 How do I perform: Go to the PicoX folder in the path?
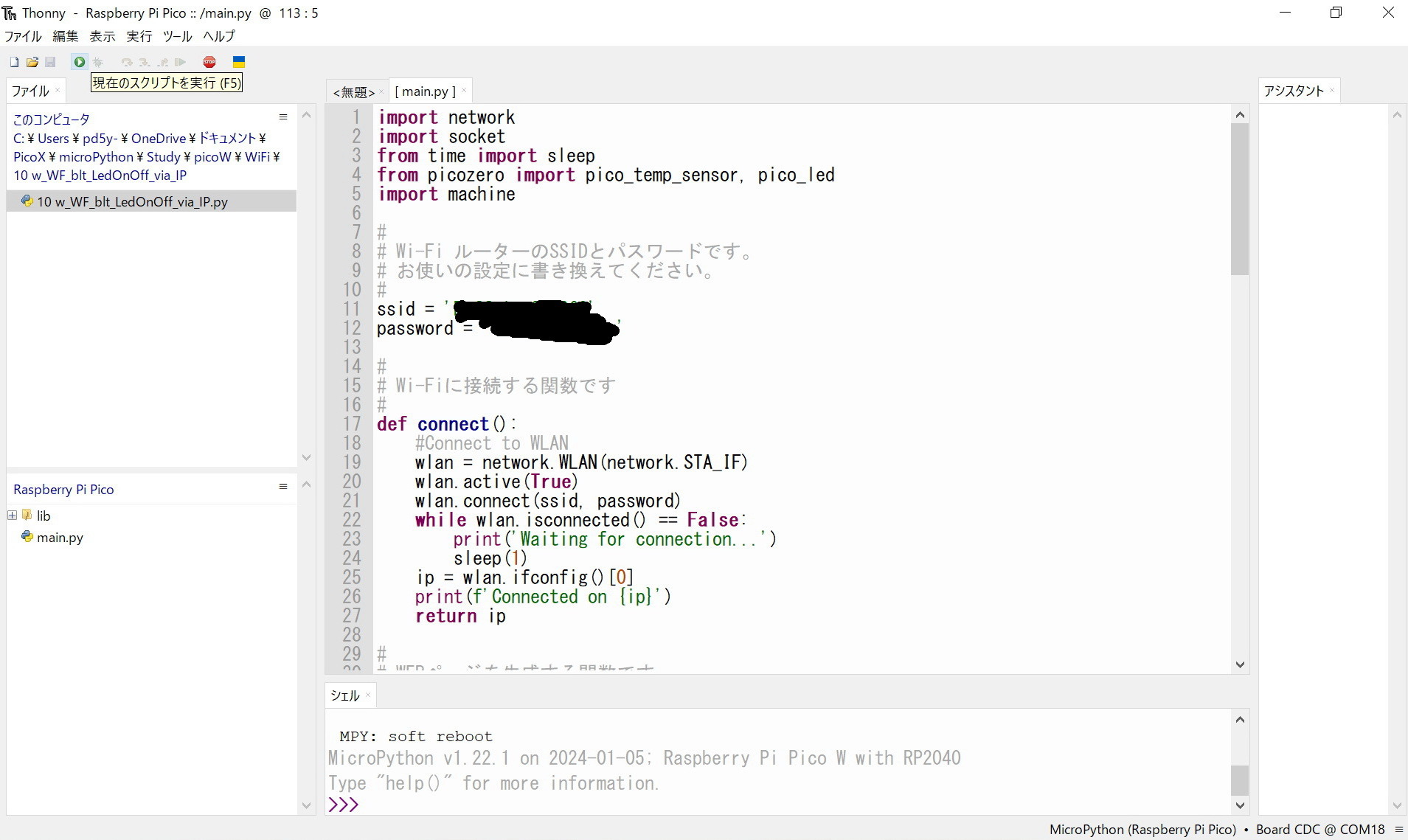[x=30, y=156]
